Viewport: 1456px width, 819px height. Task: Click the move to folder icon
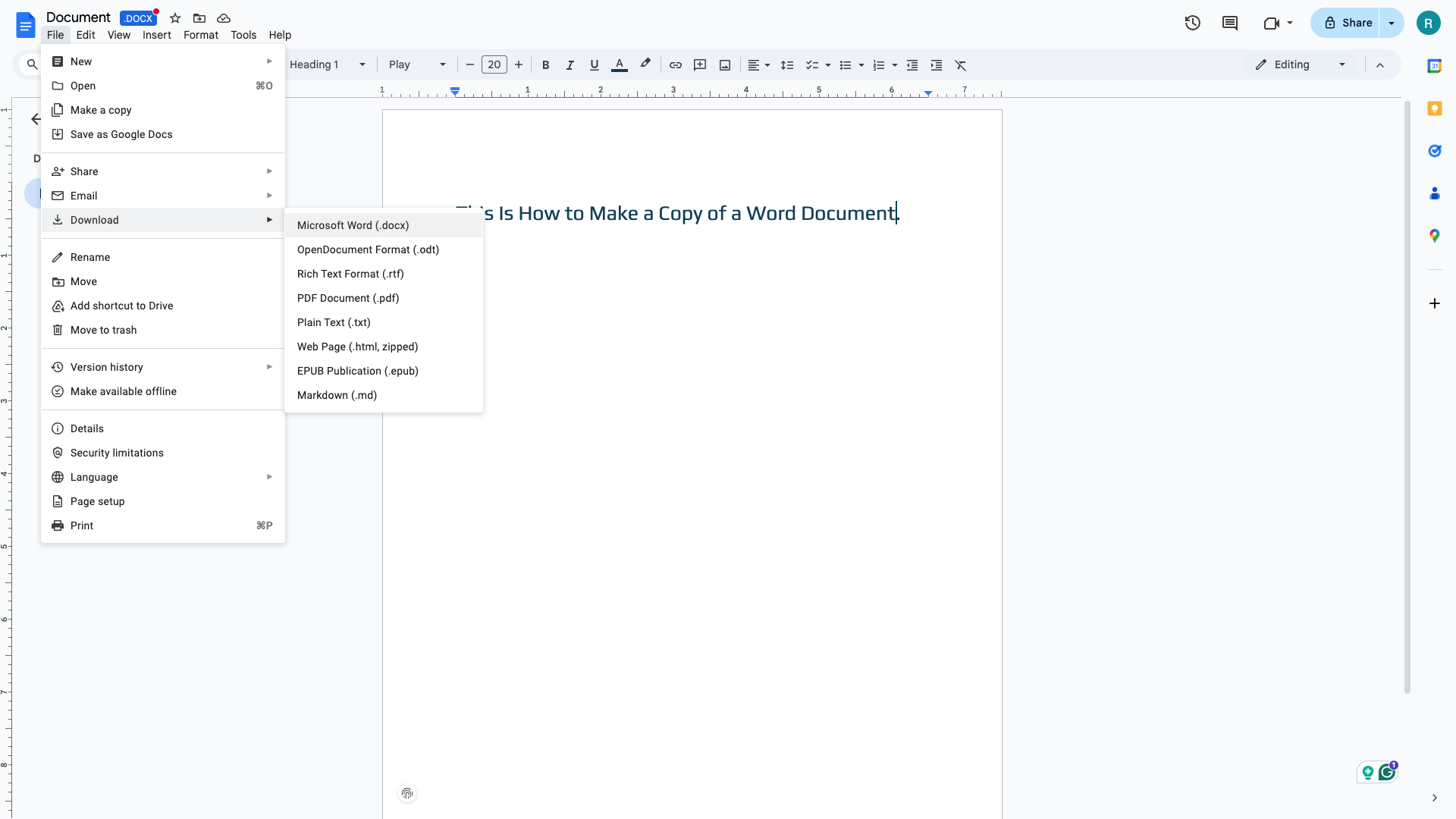[199, 18]
